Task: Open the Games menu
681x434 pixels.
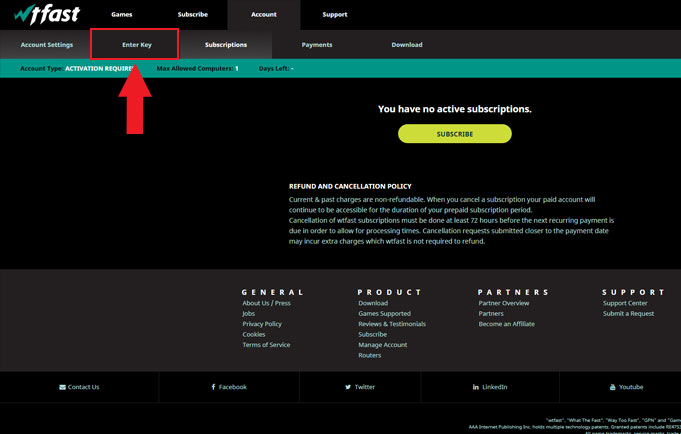Action: pos(121,15)
